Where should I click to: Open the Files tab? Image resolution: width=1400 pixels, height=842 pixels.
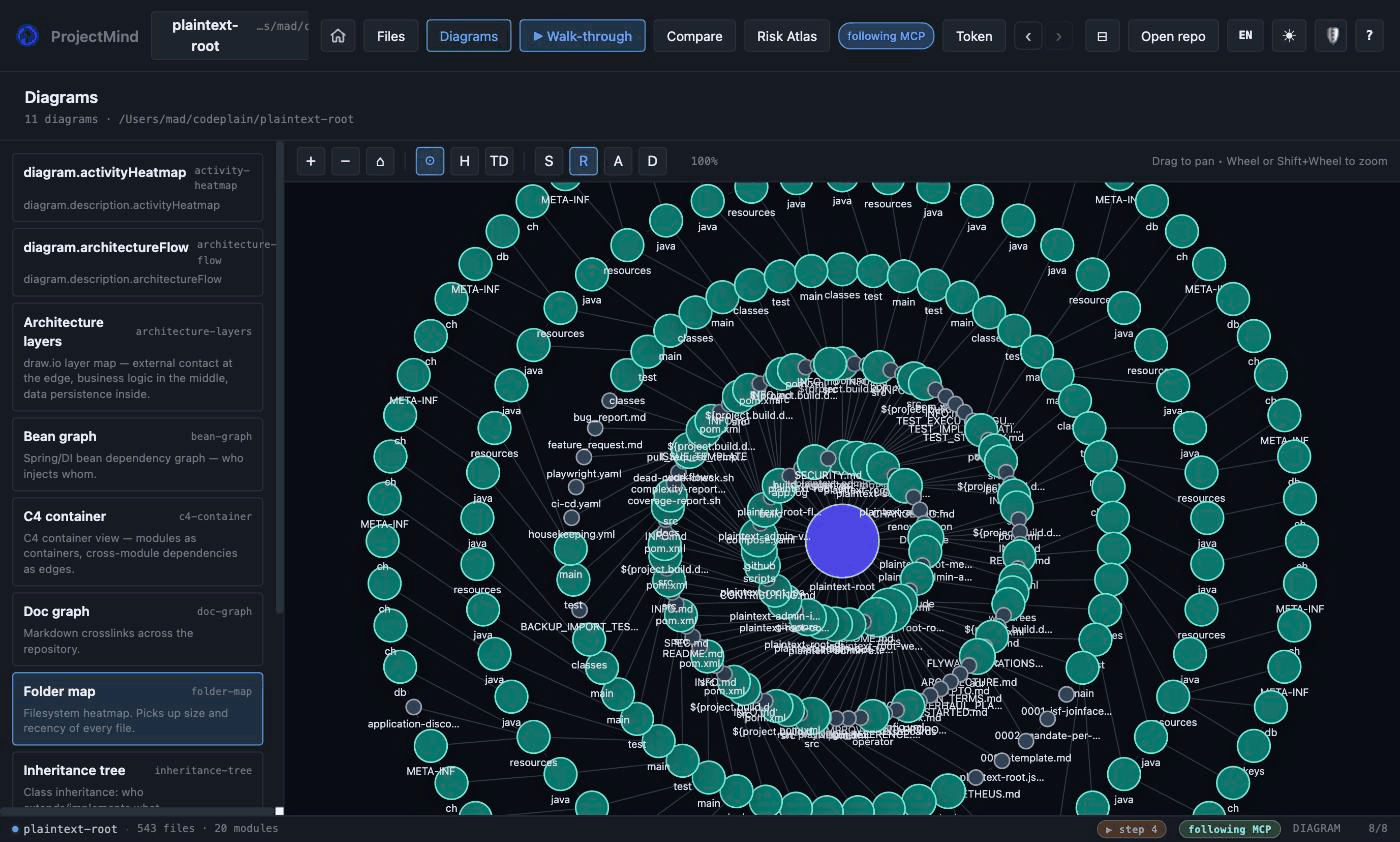point(391,36)
